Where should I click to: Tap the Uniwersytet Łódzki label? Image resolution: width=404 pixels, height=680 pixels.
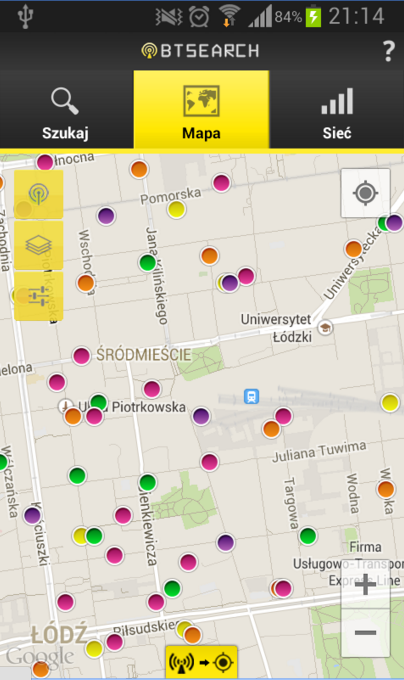[277, 328]
